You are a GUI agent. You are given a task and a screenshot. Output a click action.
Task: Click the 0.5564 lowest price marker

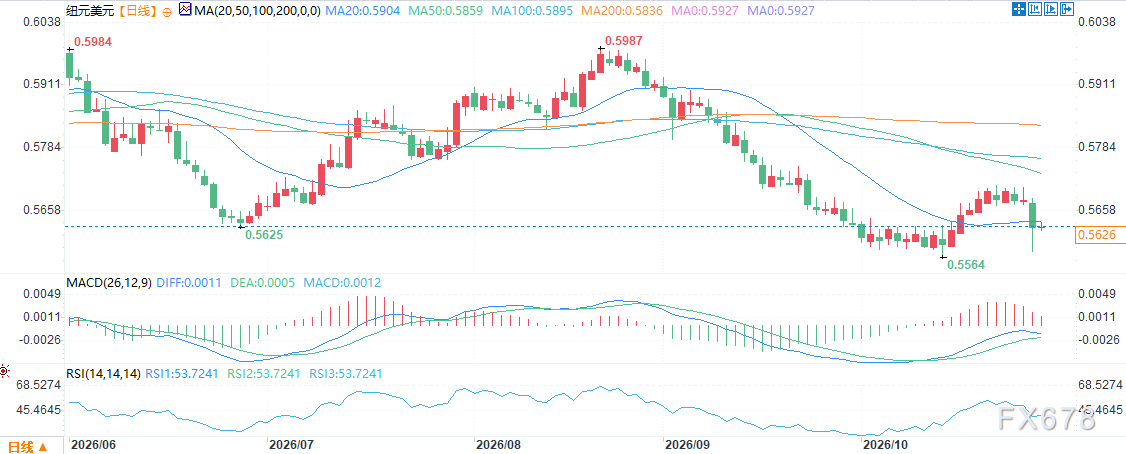tap(966, 264)
